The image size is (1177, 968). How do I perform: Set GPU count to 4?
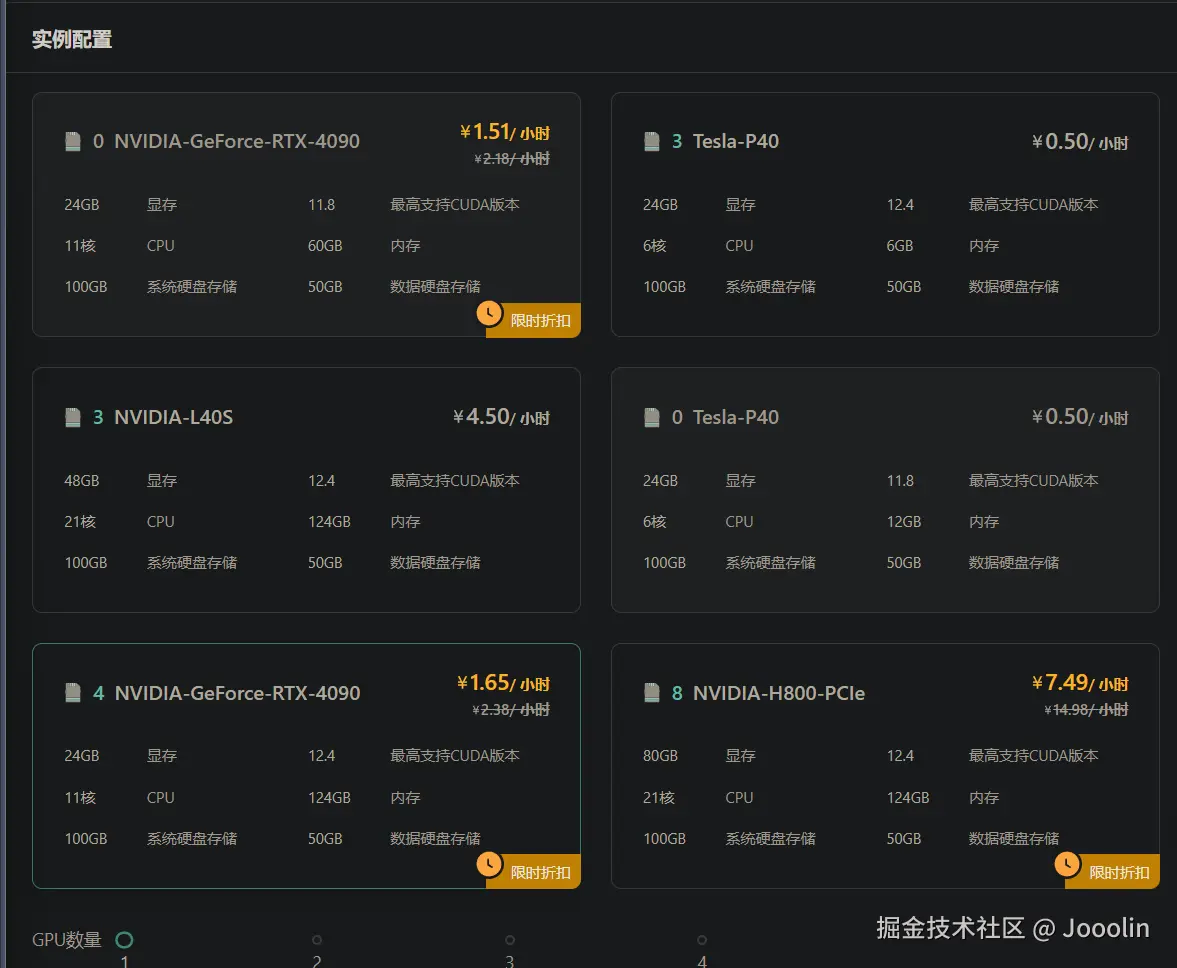pos(702,939)
